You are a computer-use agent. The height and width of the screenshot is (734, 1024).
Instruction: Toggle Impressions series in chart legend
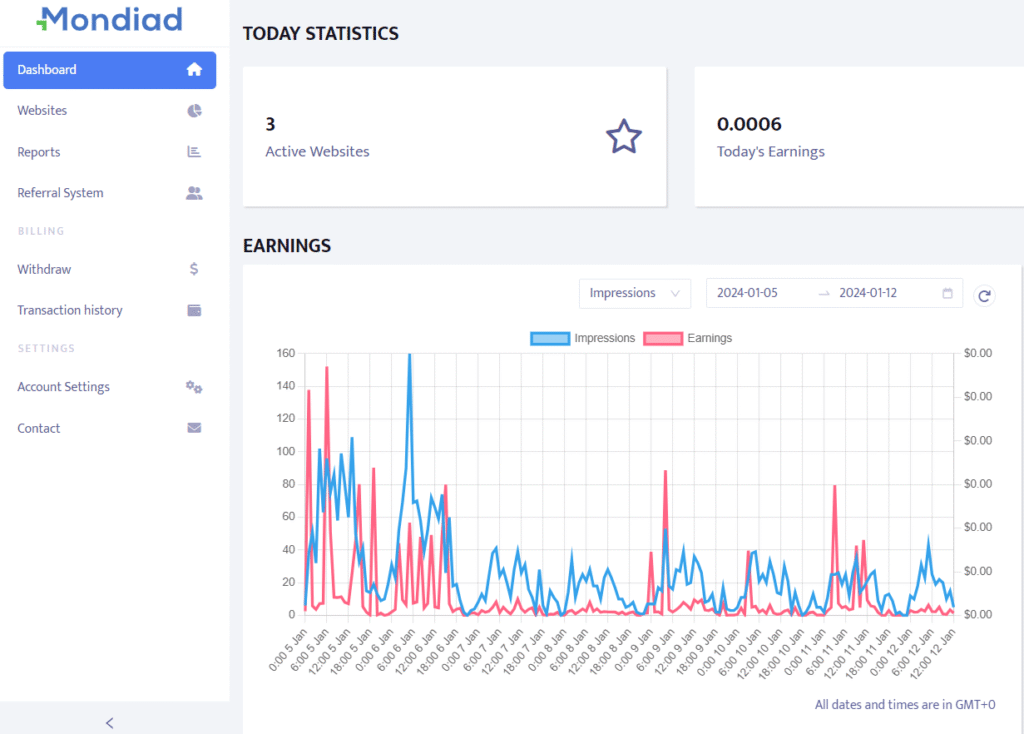coord(583,338)
